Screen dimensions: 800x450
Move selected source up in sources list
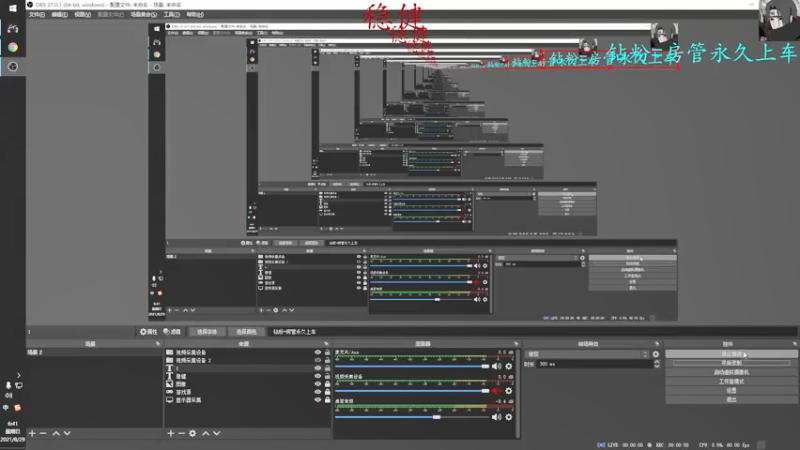206,433
